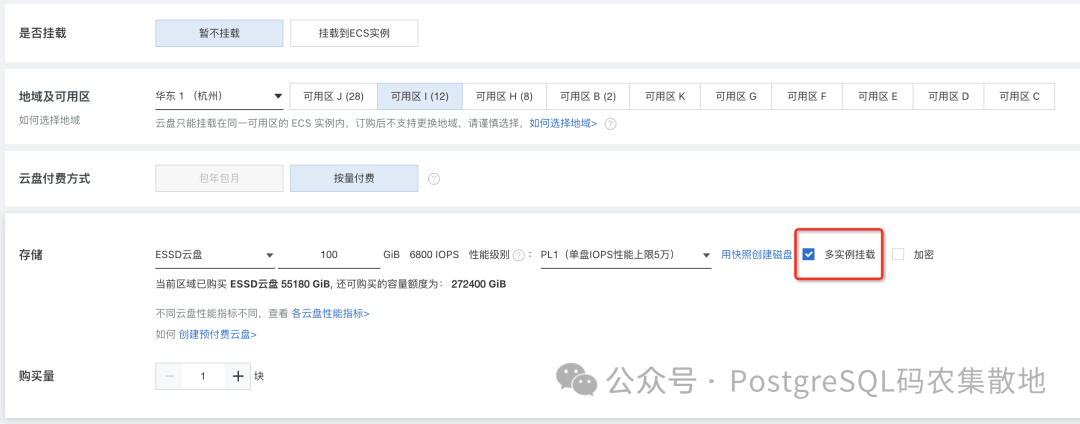The height and width of the screenshot is (424, 1080).
Task: Open the 如何选择地域> link
Action: (x=563, y=124)
